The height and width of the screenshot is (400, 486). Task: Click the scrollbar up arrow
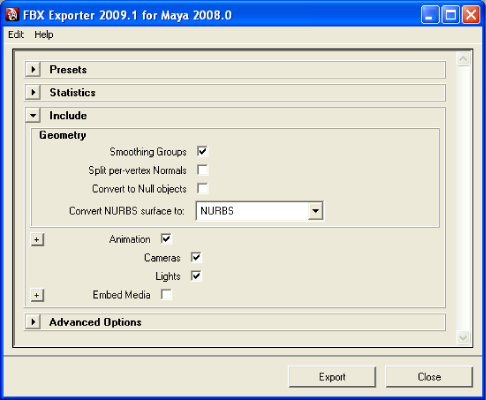pyautogui.click(x=463, y=59)
